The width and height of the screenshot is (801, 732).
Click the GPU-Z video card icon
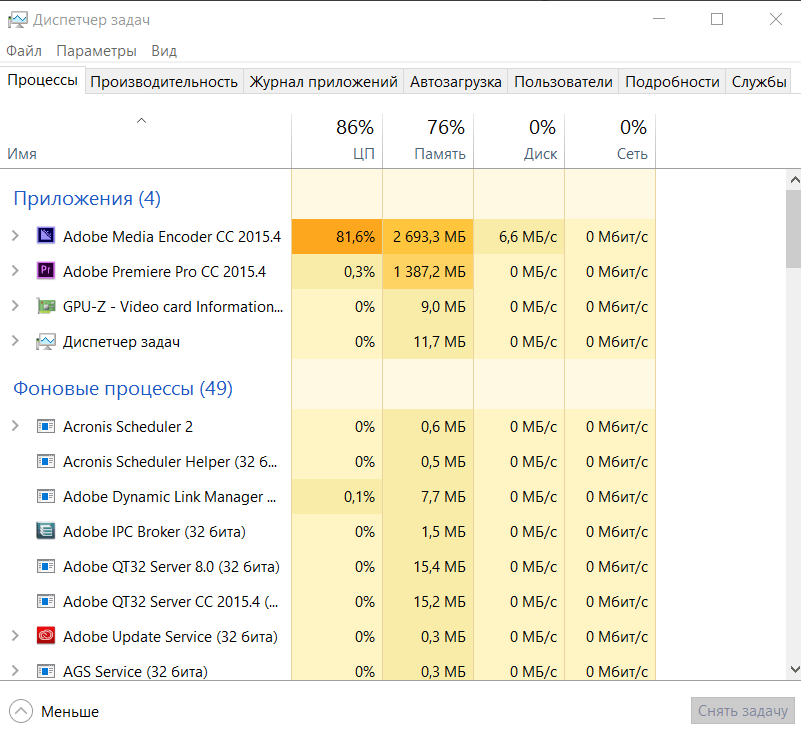coord(46,306)
